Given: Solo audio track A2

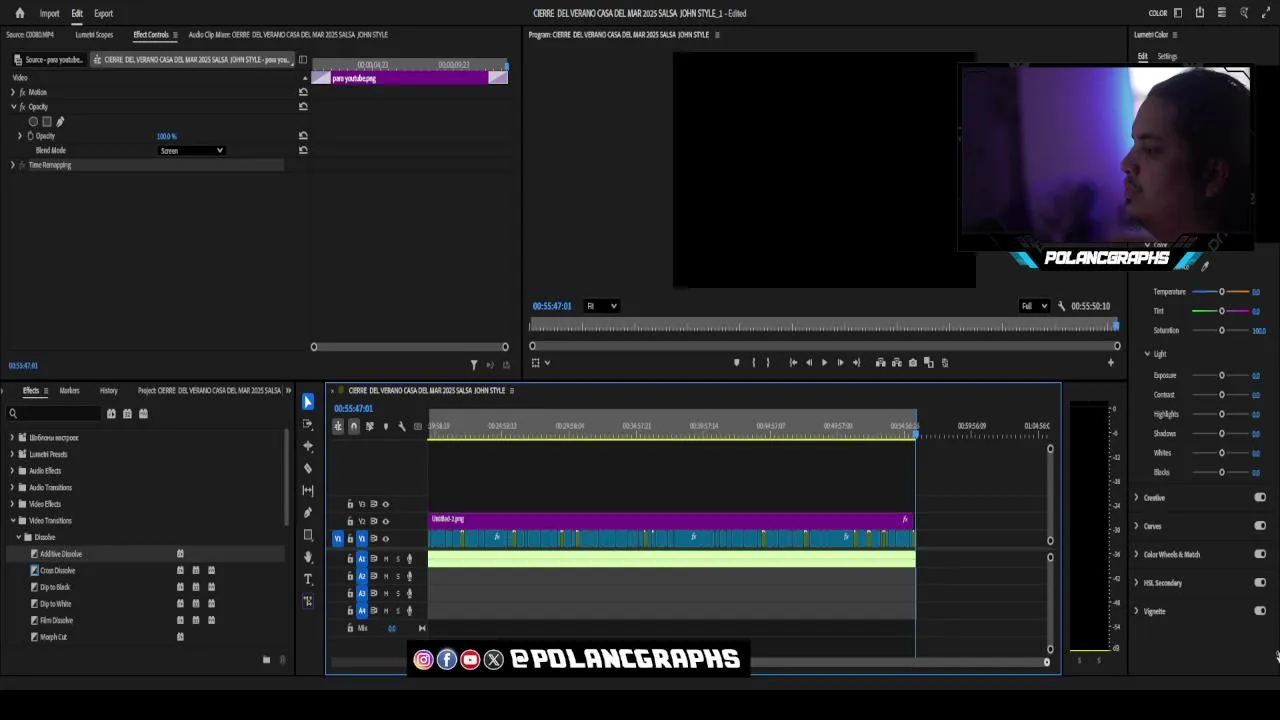Looking at the screenshot, I should [397, 576].
